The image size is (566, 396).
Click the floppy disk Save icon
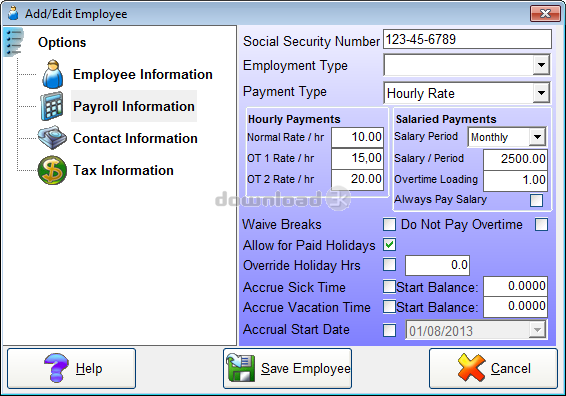pyautogui.click(x=240, y=368)
